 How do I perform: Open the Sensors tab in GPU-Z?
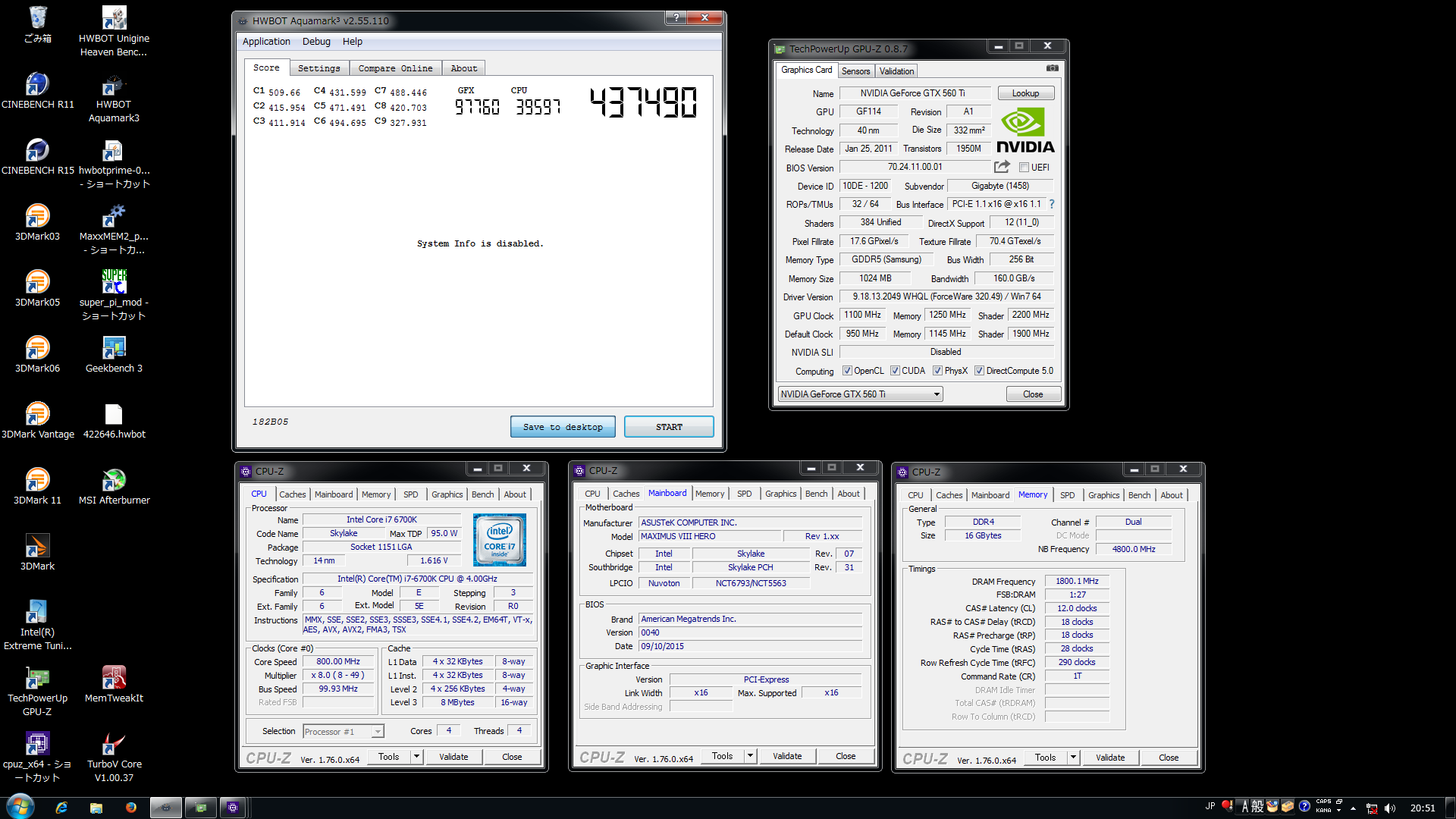tap(855, 71)
